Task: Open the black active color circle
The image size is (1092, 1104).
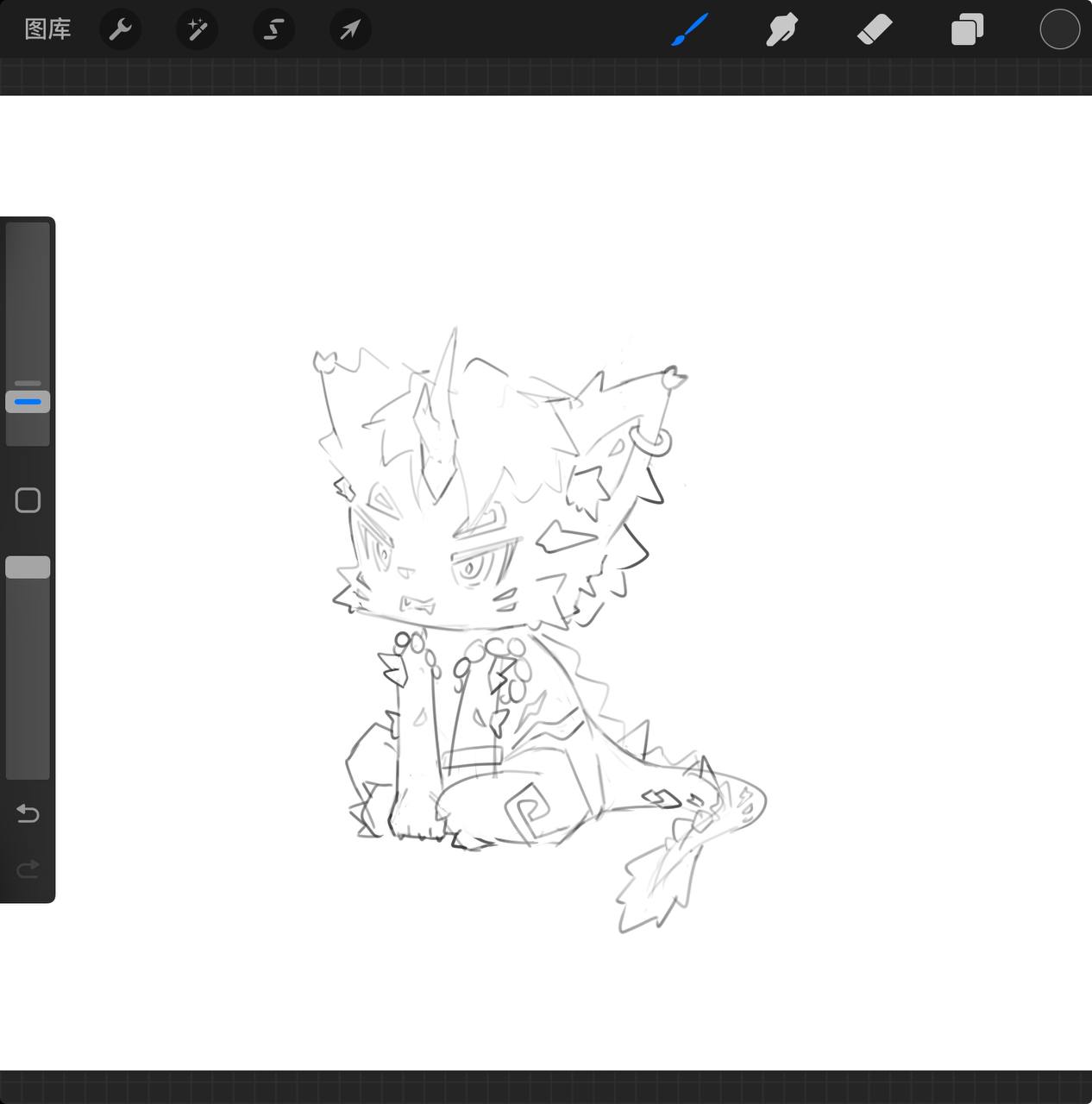Action: 1059,30
